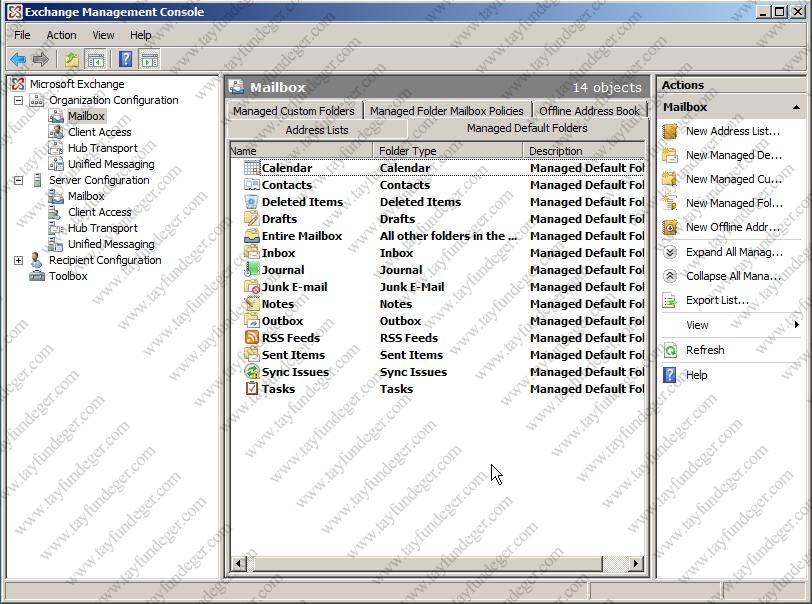812x604 pixels.
Task: Click the Sync Issues icon
Action: [x=252, y=372]
